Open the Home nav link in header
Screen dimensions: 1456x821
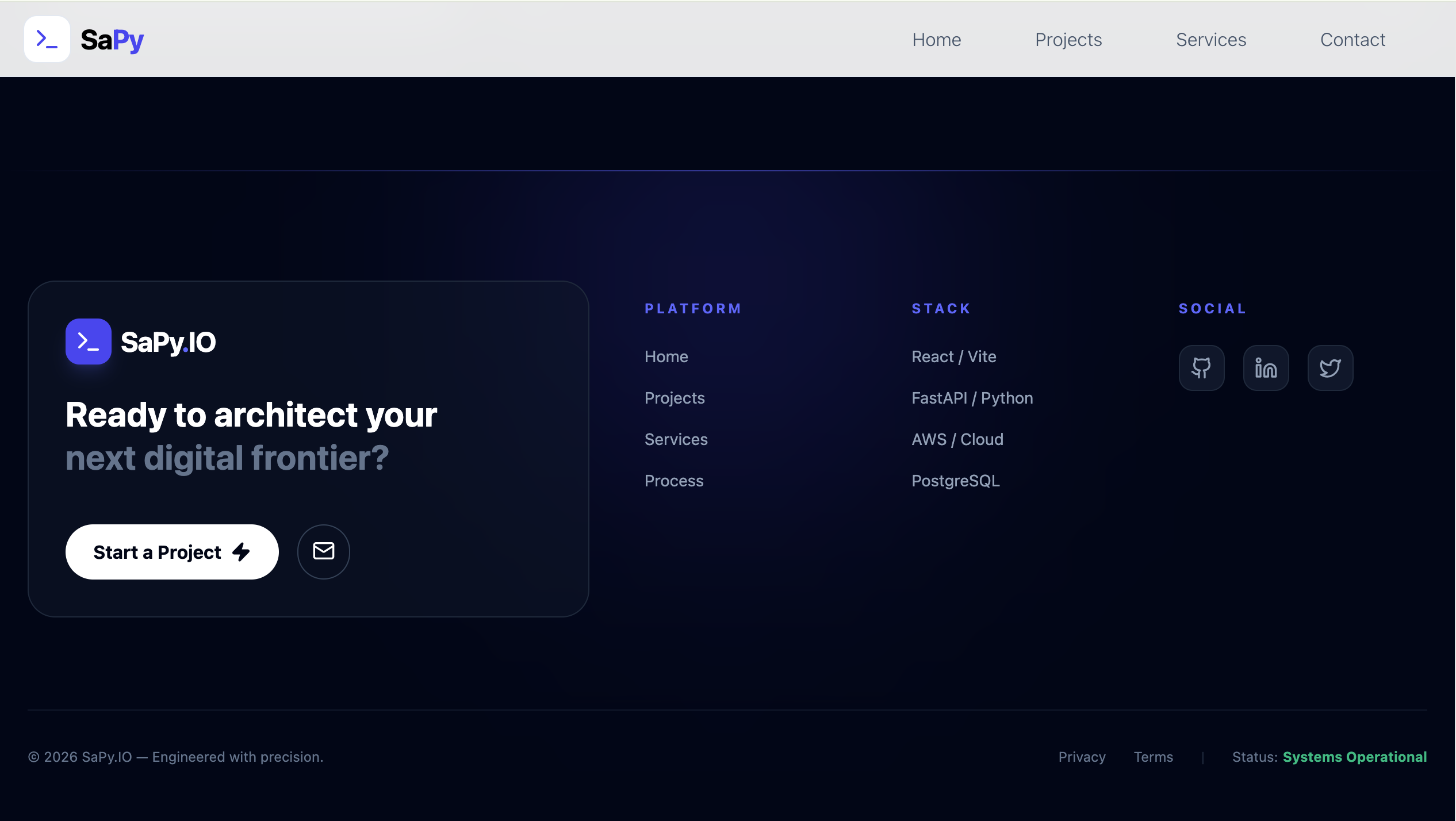tap(937, 40)
